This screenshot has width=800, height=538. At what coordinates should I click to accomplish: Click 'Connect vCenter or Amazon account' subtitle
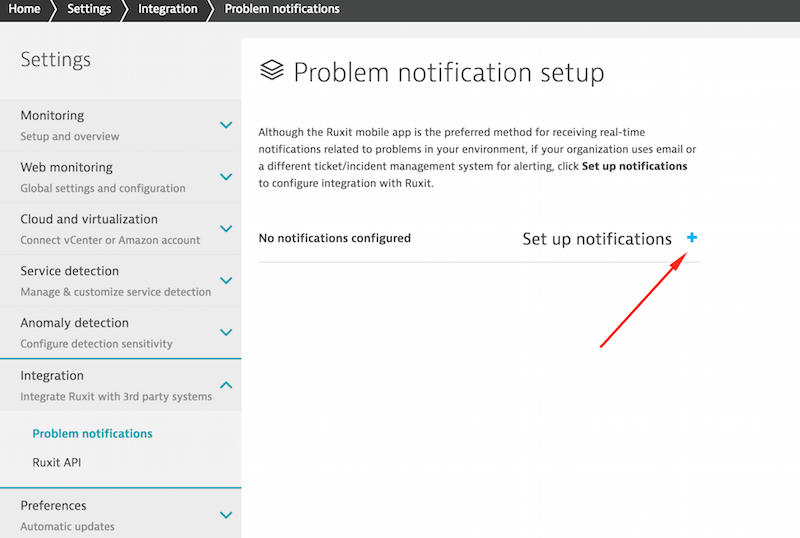(110, 240)
